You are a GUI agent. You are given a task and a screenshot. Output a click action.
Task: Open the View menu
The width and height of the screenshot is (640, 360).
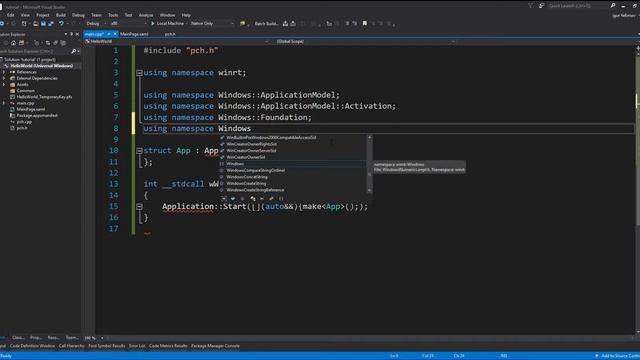pos(25,15)
